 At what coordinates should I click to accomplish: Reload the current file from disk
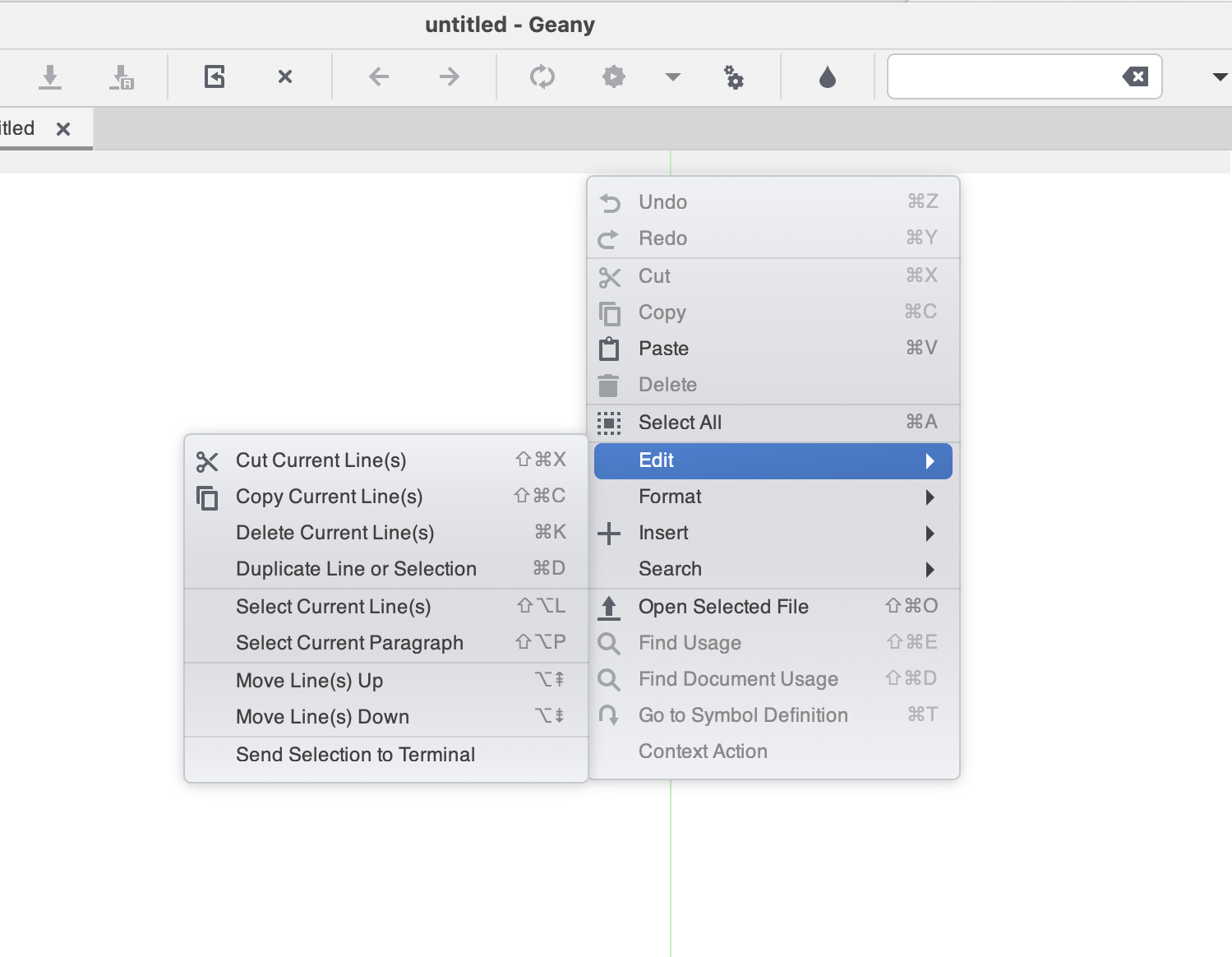click(x=215, y=76)
